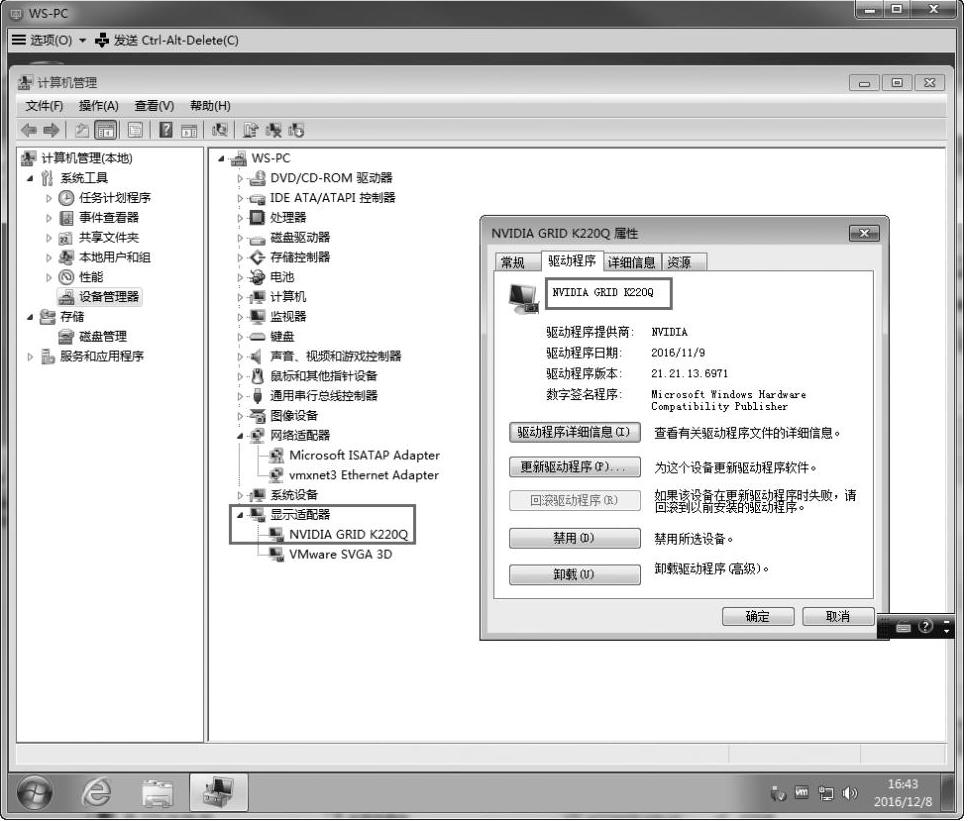Expand IDE ATA/ATAPI 控制器 node

point(240,198)
